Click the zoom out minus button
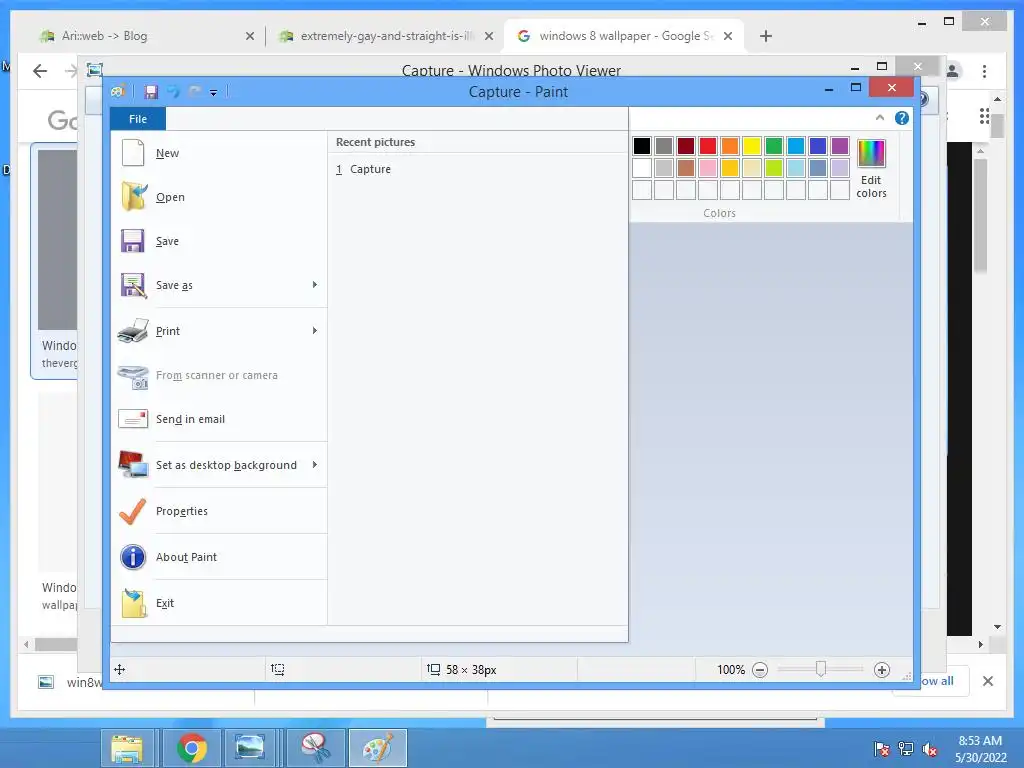Viewport: 1024px width, 768px height. click(x=760, y=670)
